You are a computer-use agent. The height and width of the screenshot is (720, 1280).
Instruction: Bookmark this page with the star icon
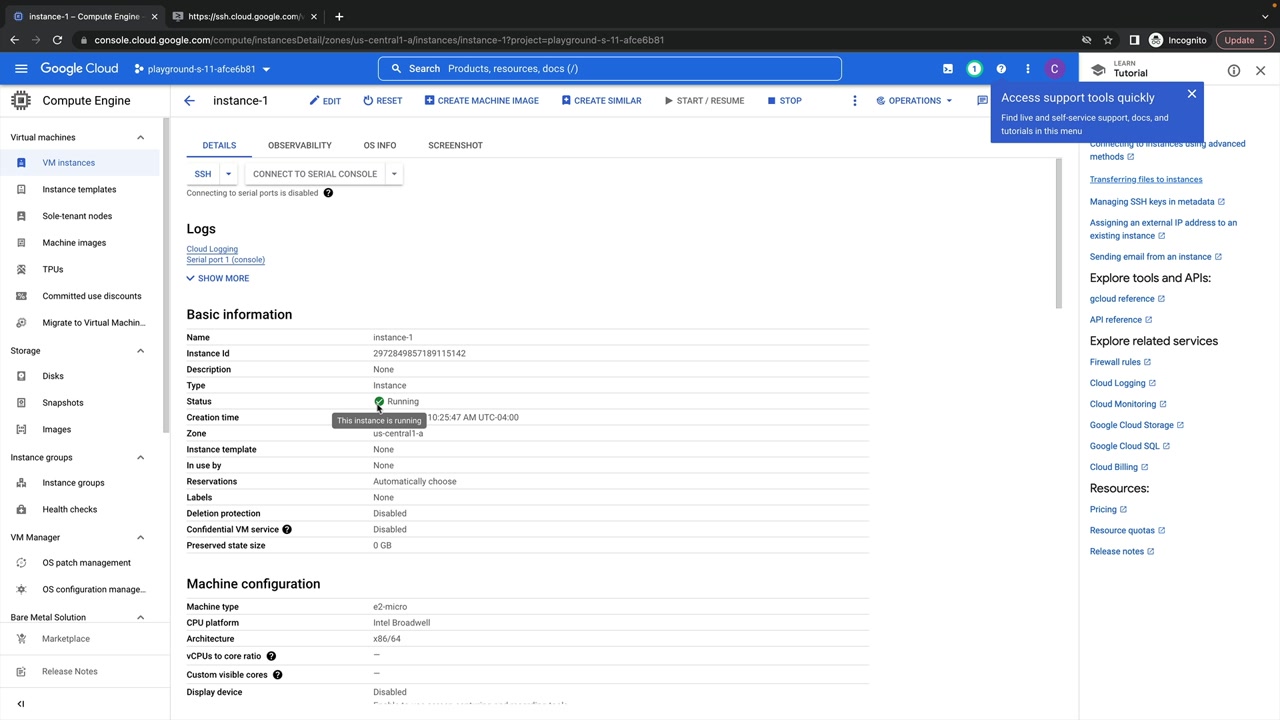(1108, 40)
